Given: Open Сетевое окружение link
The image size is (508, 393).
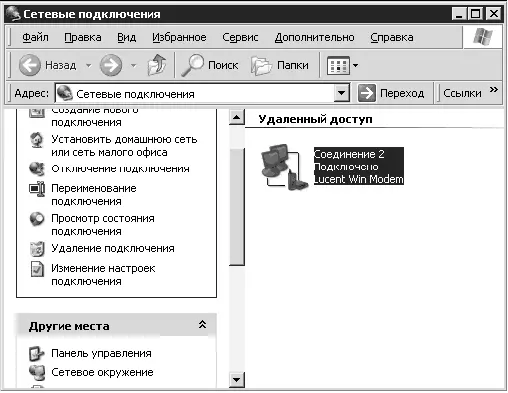Looking at the screenshot, I should click(102, 372).
